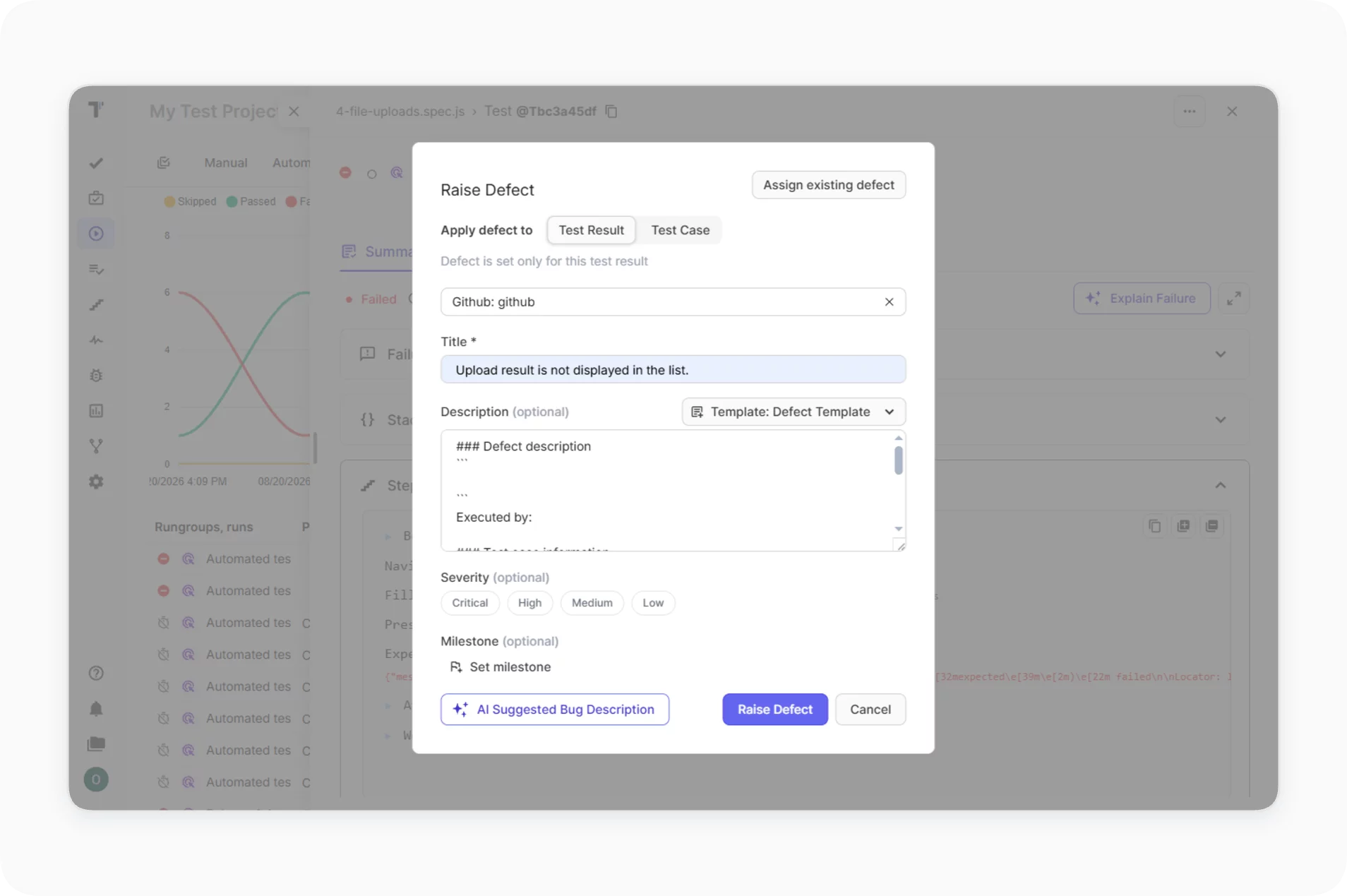This screenshot has height=896, width=1347.
Task: Collapse the Steps section chevron
Action: (x=1220, y=485)
